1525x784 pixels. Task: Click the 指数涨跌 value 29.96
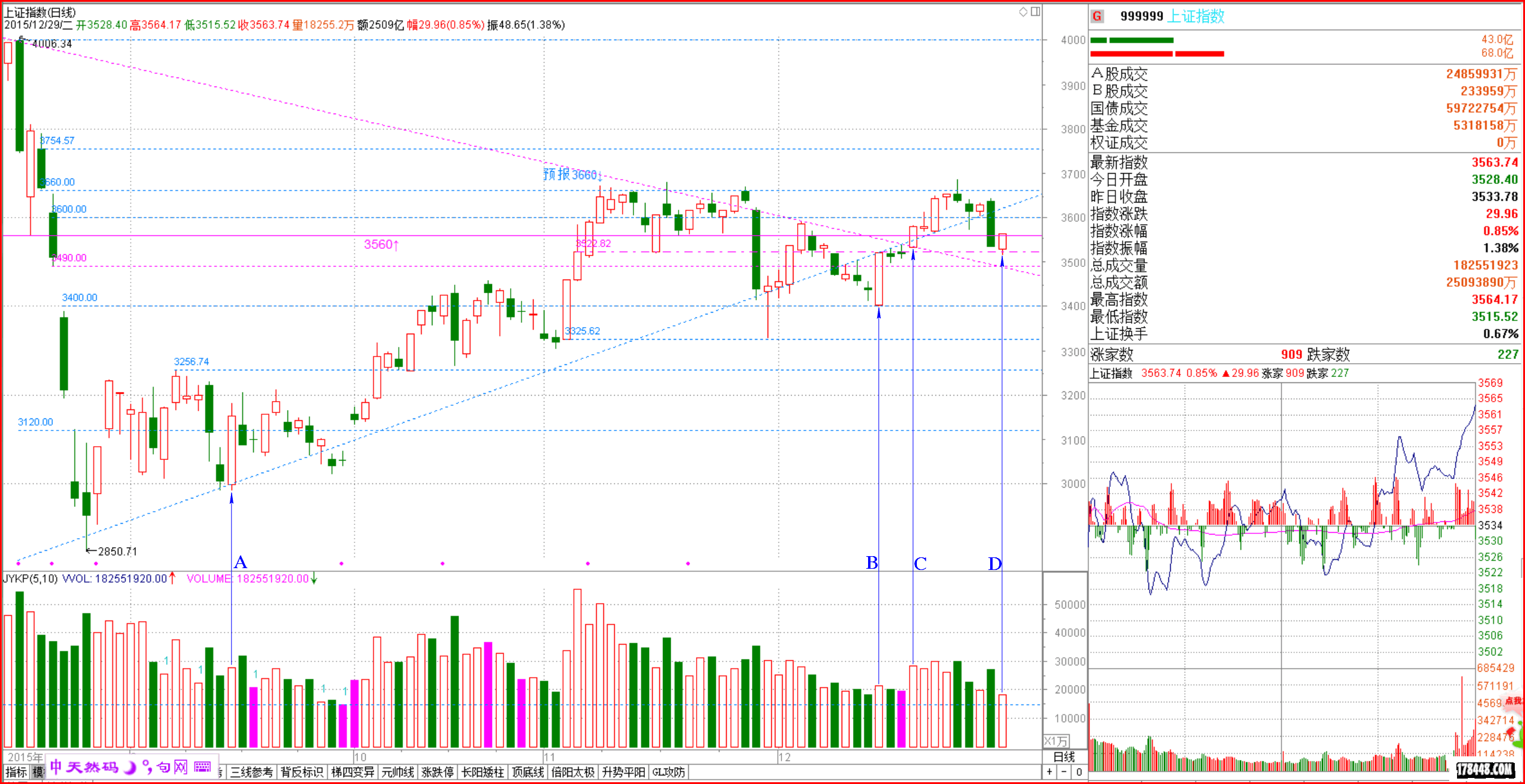1502,213
